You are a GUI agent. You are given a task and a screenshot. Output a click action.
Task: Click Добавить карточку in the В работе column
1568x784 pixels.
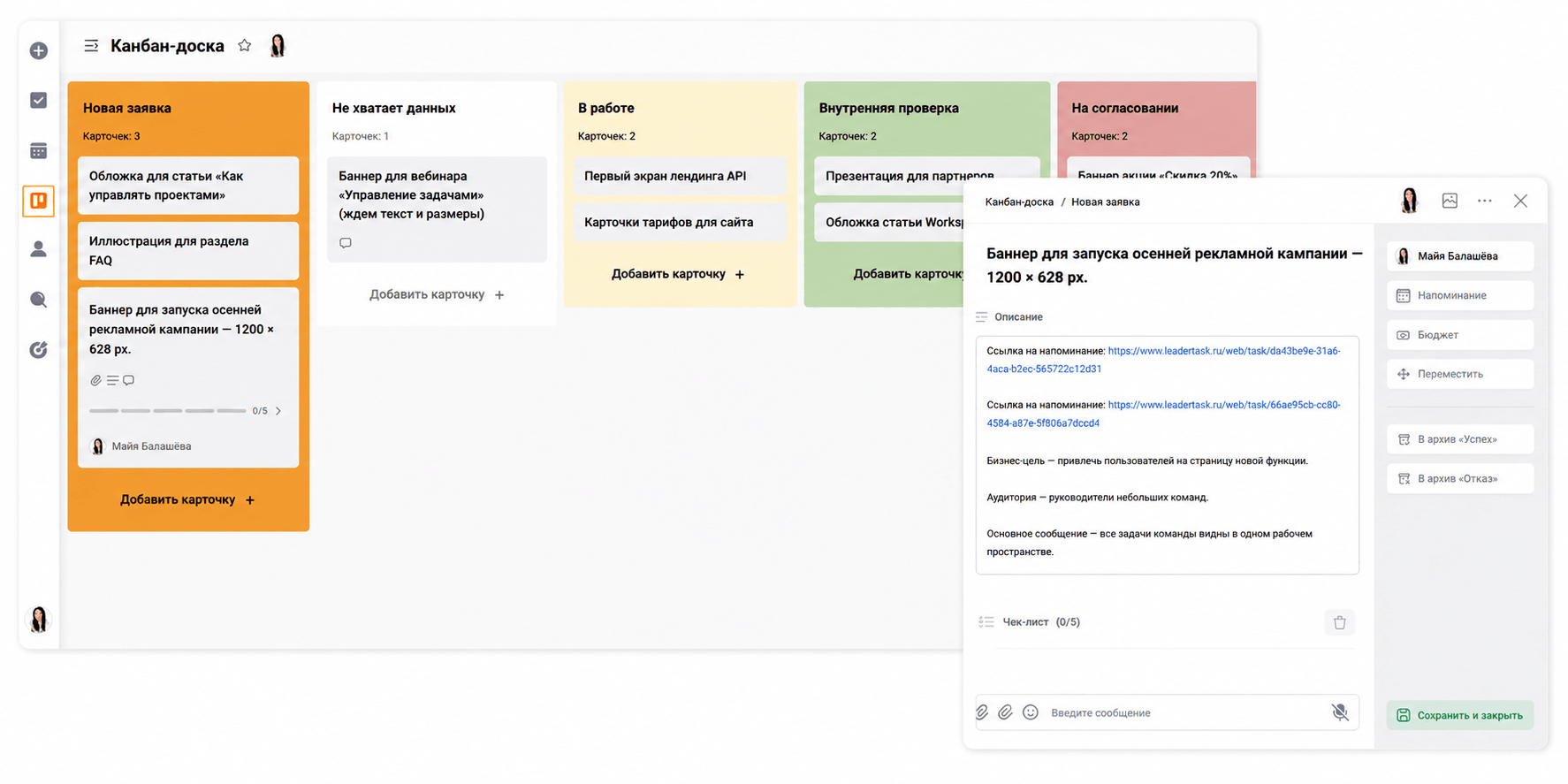tap(678, 274)
